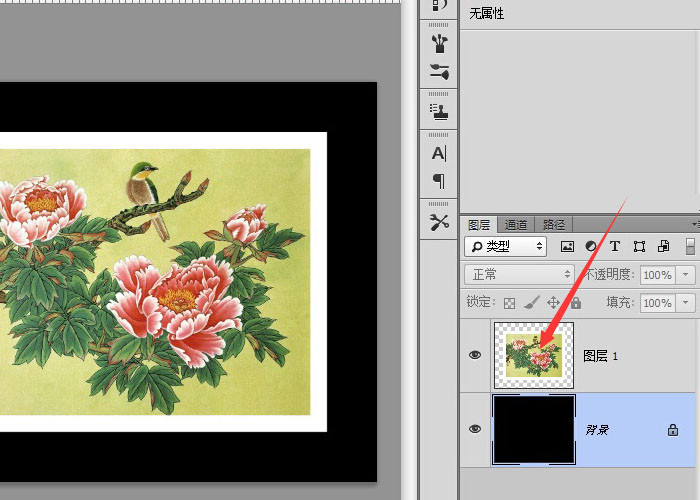Toggle lock all padlock beside 锁定
Image resolution: width=700 pixels, height=500 pixels.
coord(576,303)
